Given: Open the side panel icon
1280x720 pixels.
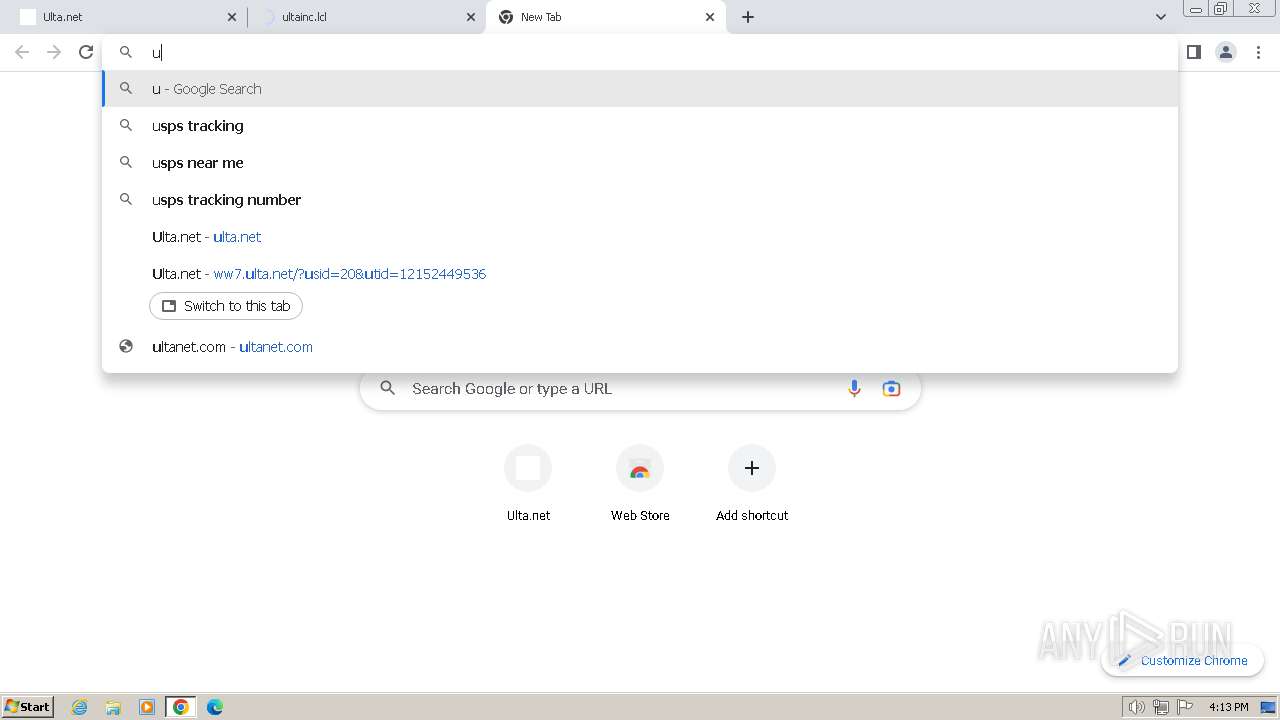Looking at the screenshot, I should point(1194,52).
